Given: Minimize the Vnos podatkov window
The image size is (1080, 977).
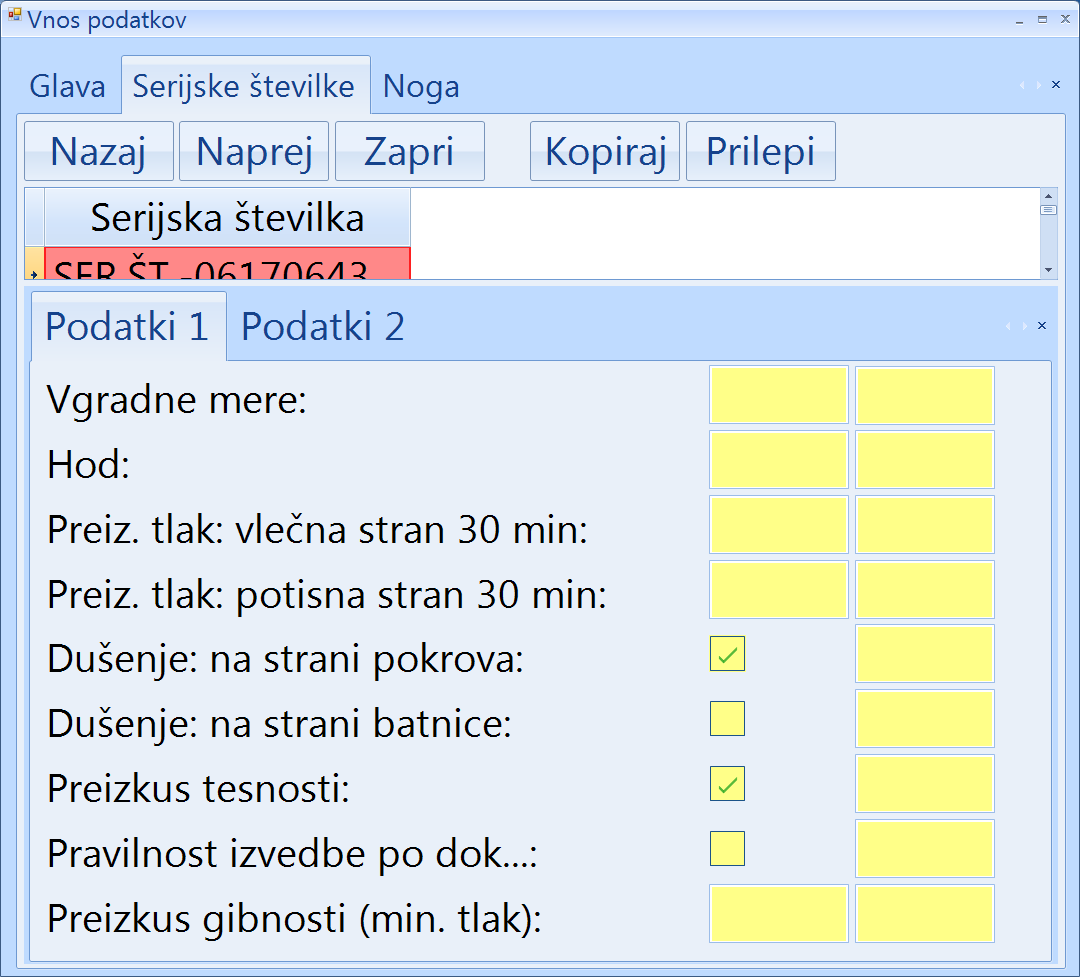Looking at the screenshot, I should tap(1020, 19).
